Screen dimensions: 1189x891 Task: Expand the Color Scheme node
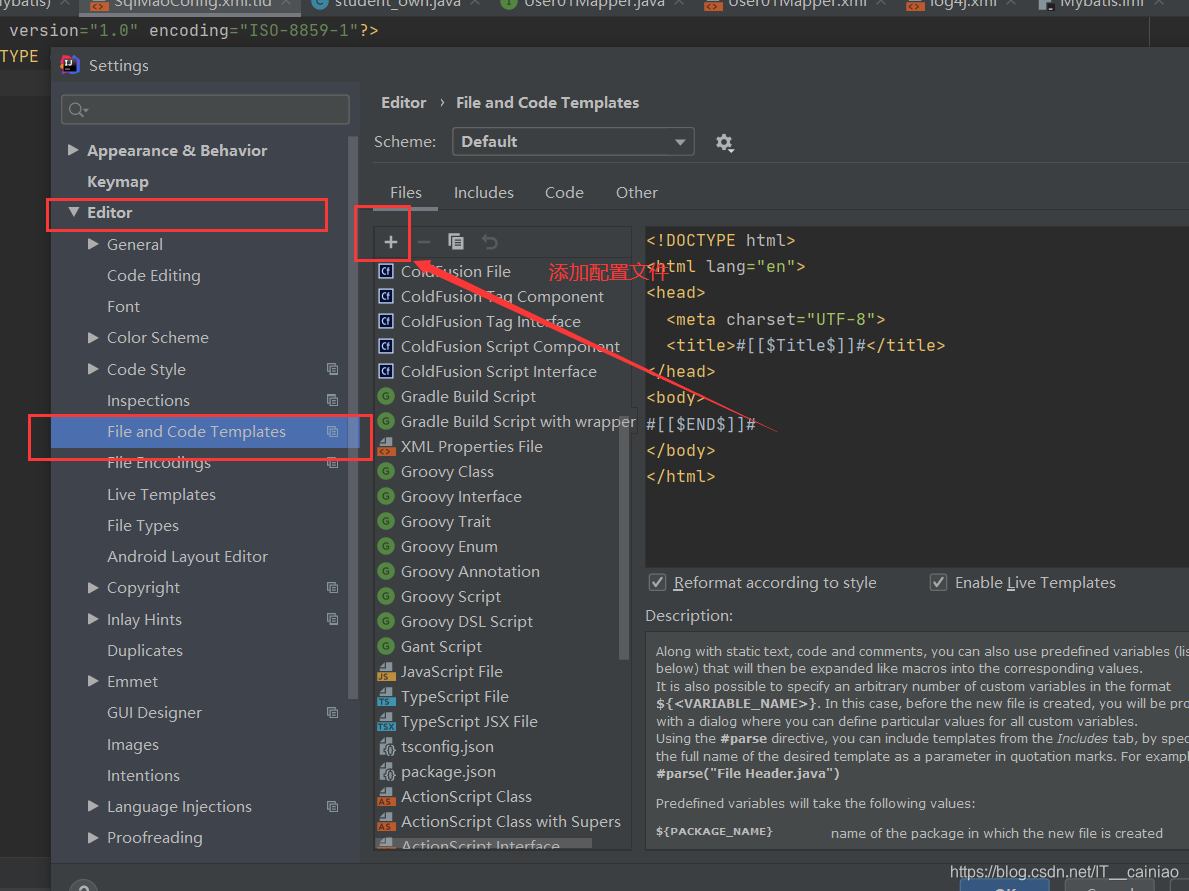(x=93, y=337)
